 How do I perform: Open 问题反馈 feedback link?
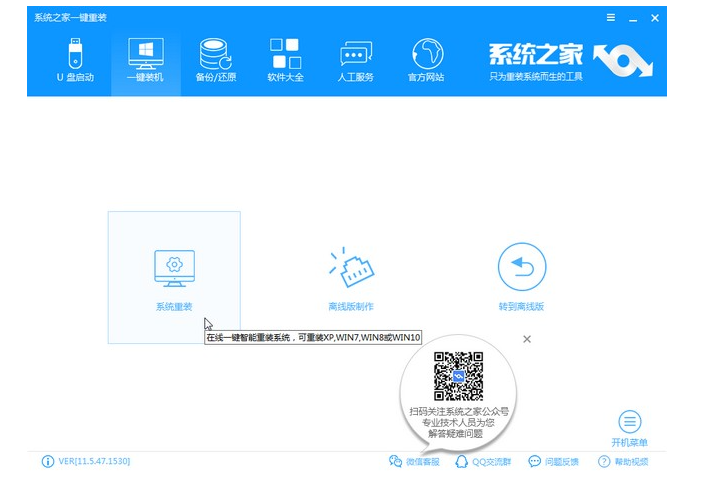(554, 461)
